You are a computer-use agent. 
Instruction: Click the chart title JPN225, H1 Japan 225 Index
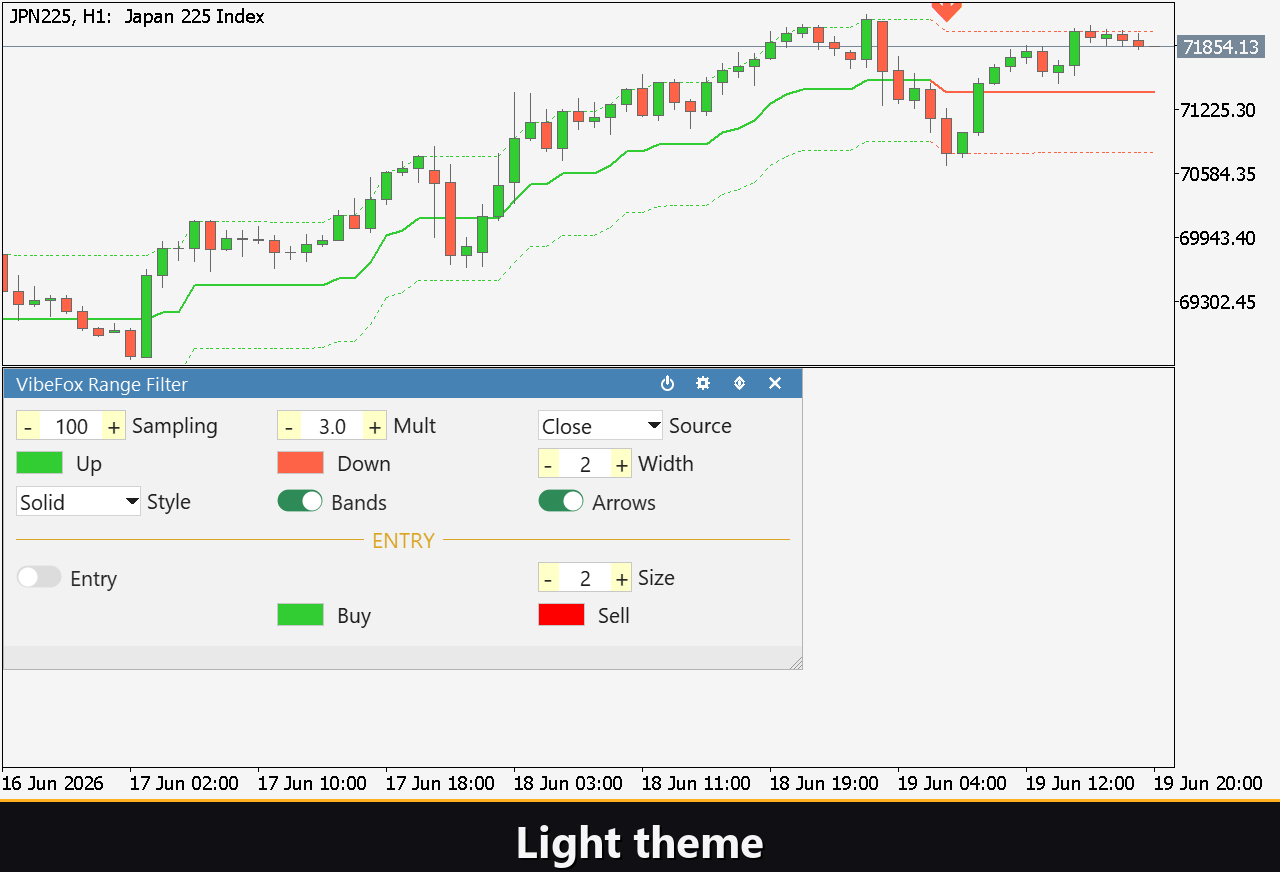[137, 16]
